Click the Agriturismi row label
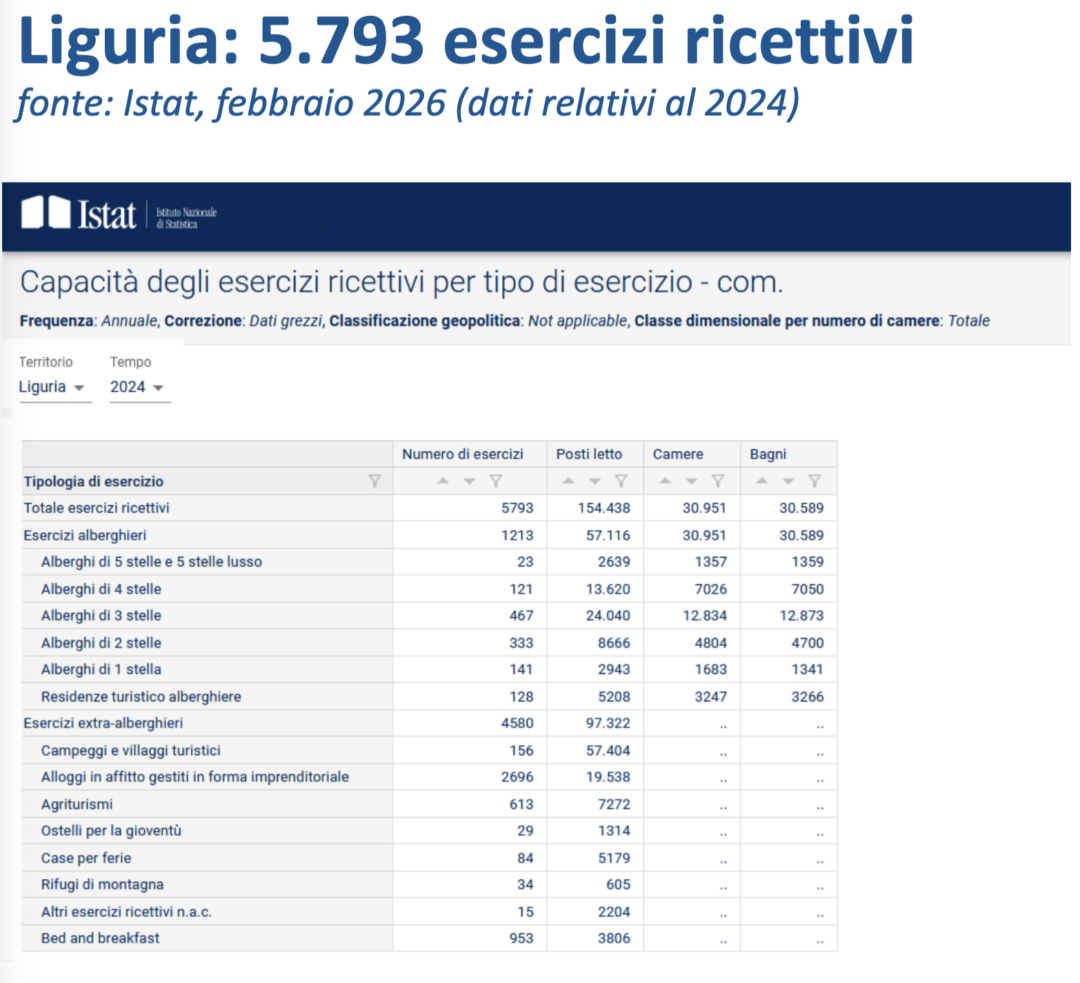 pyautogui.click(x=77, y=804)
